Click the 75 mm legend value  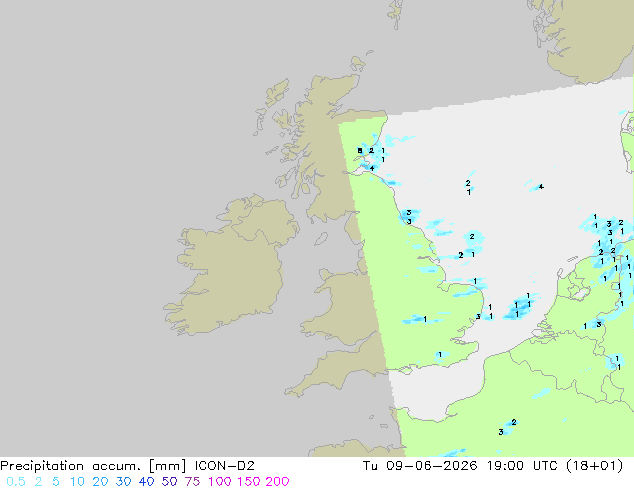tap(192, 482)
